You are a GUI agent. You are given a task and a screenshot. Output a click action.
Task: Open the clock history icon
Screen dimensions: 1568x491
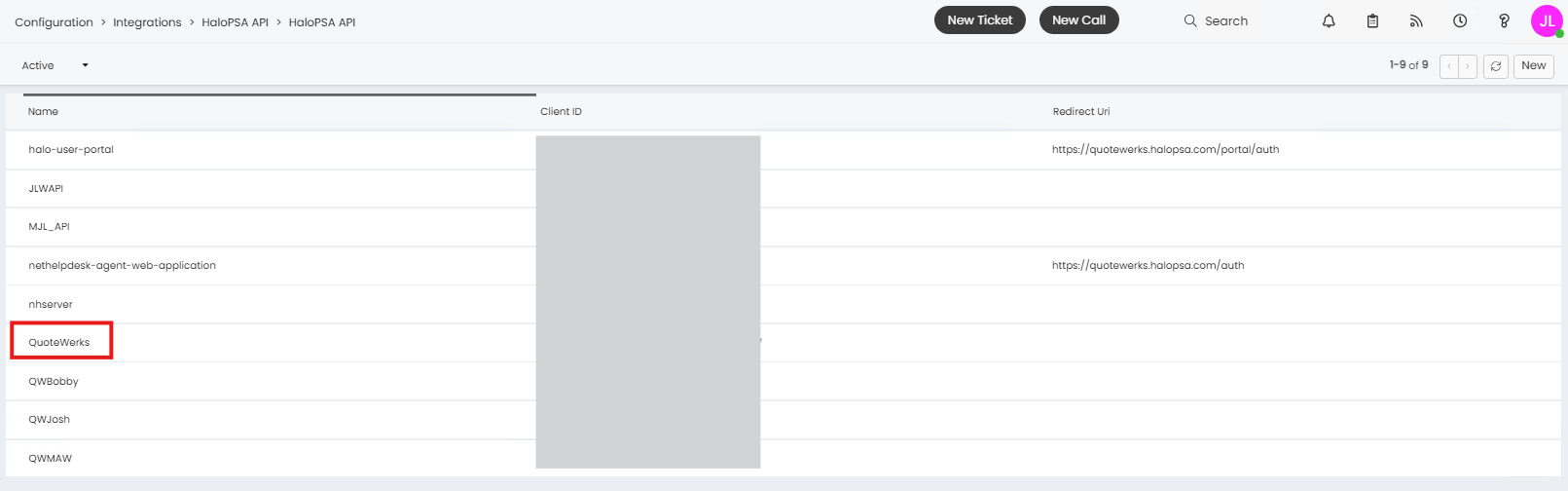point(1460,20)
